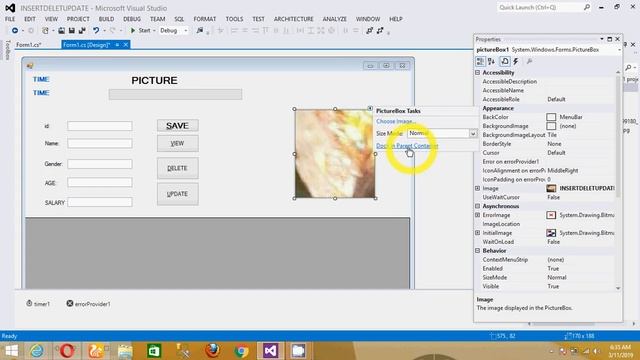Image resolution: width=640 pixels, height=360 pixels.
Task: Open Google Chrome from the taskbar
Action: tap(242, 351)
